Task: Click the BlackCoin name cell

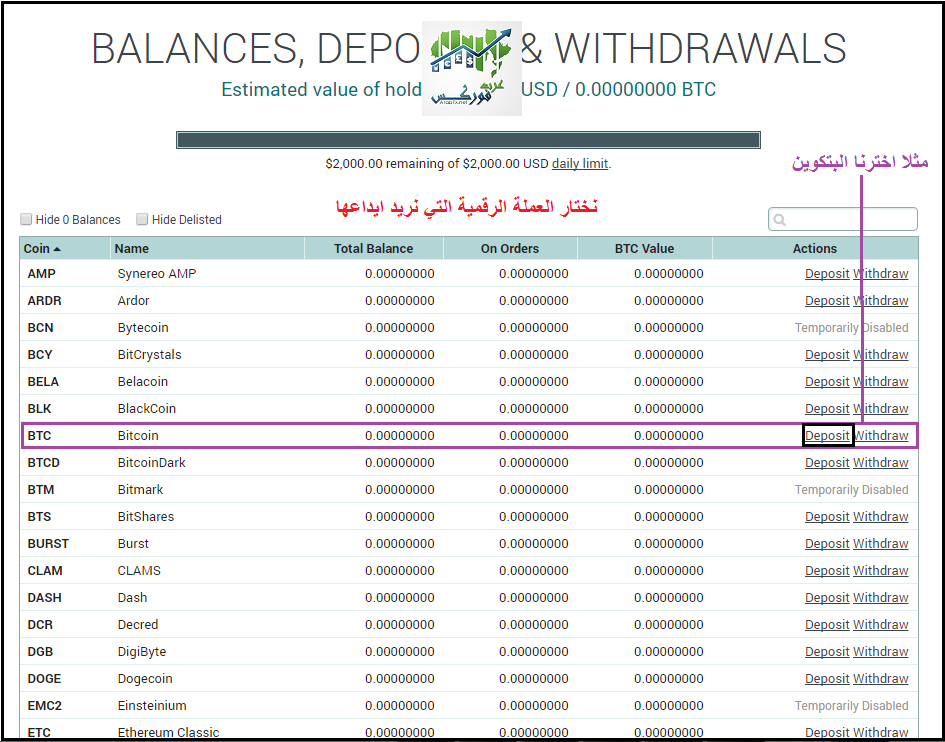Action: pyautogui.click(x=146, y=409)
